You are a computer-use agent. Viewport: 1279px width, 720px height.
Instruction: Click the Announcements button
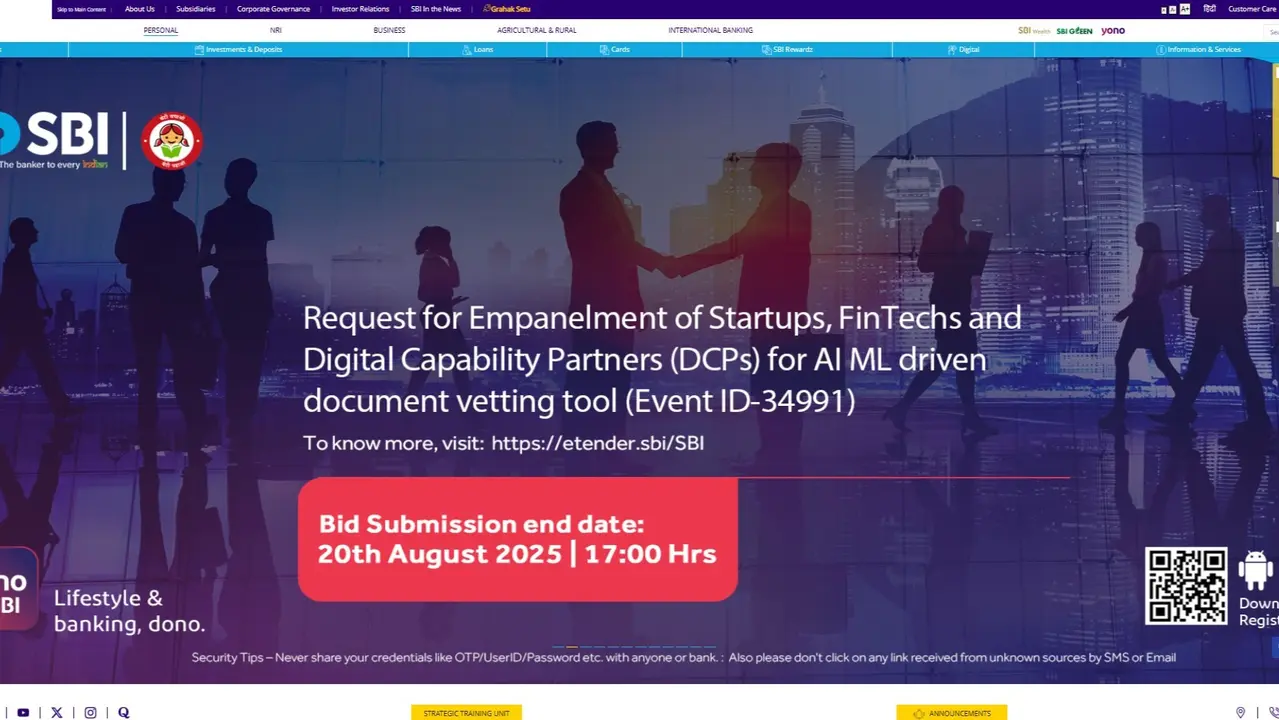pyautogui.click(x=951, y=713)
